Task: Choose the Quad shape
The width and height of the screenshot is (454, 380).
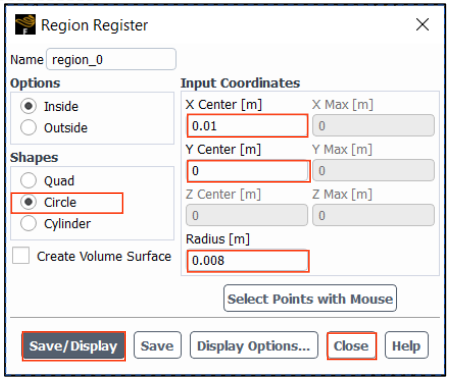Action: coord(28,181)
